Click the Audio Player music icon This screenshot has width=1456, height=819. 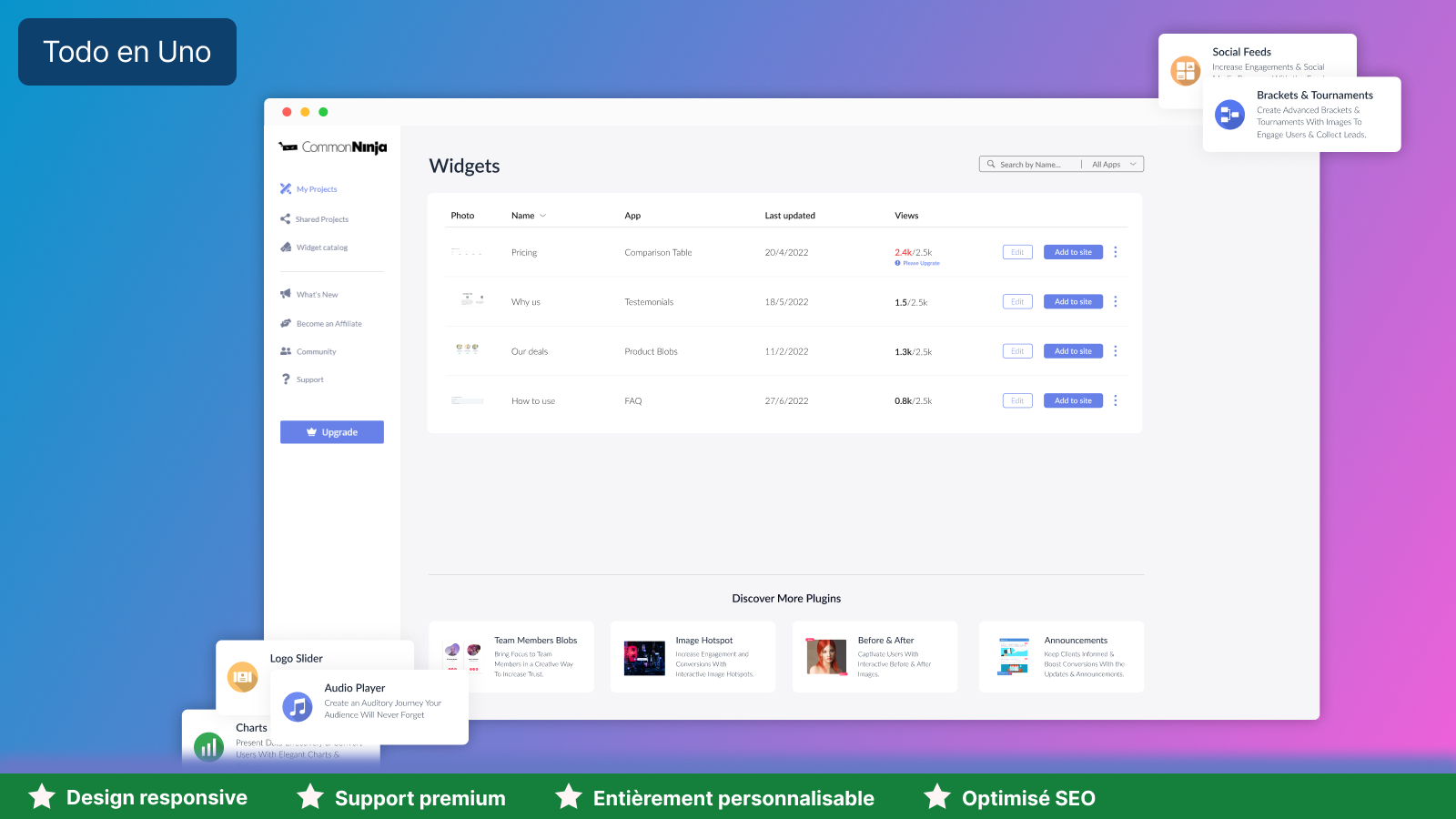298,706
